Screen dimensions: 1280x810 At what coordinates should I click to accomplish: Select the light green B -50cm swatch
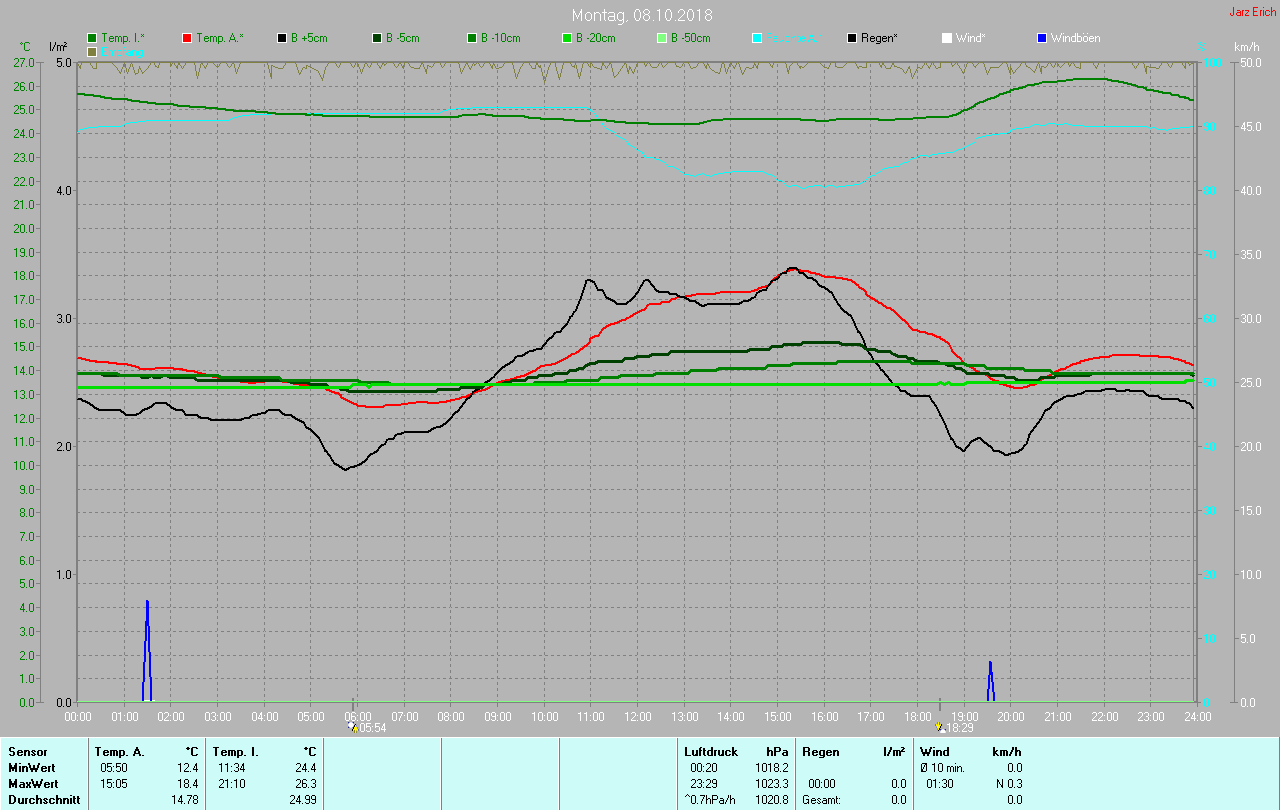tap(661, 38)
